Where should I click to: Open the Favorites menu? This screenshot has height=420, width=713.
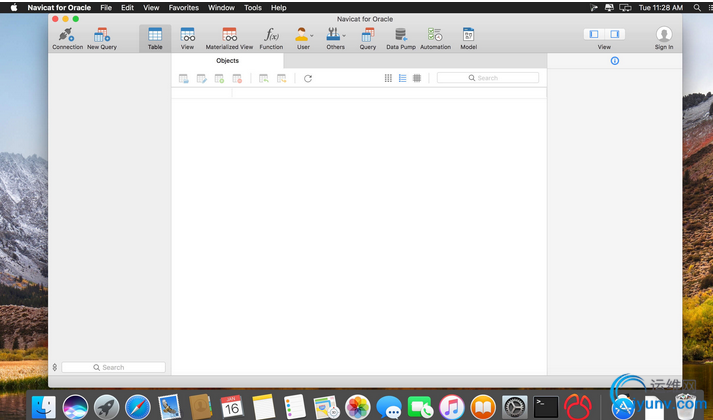coord(184,7)
